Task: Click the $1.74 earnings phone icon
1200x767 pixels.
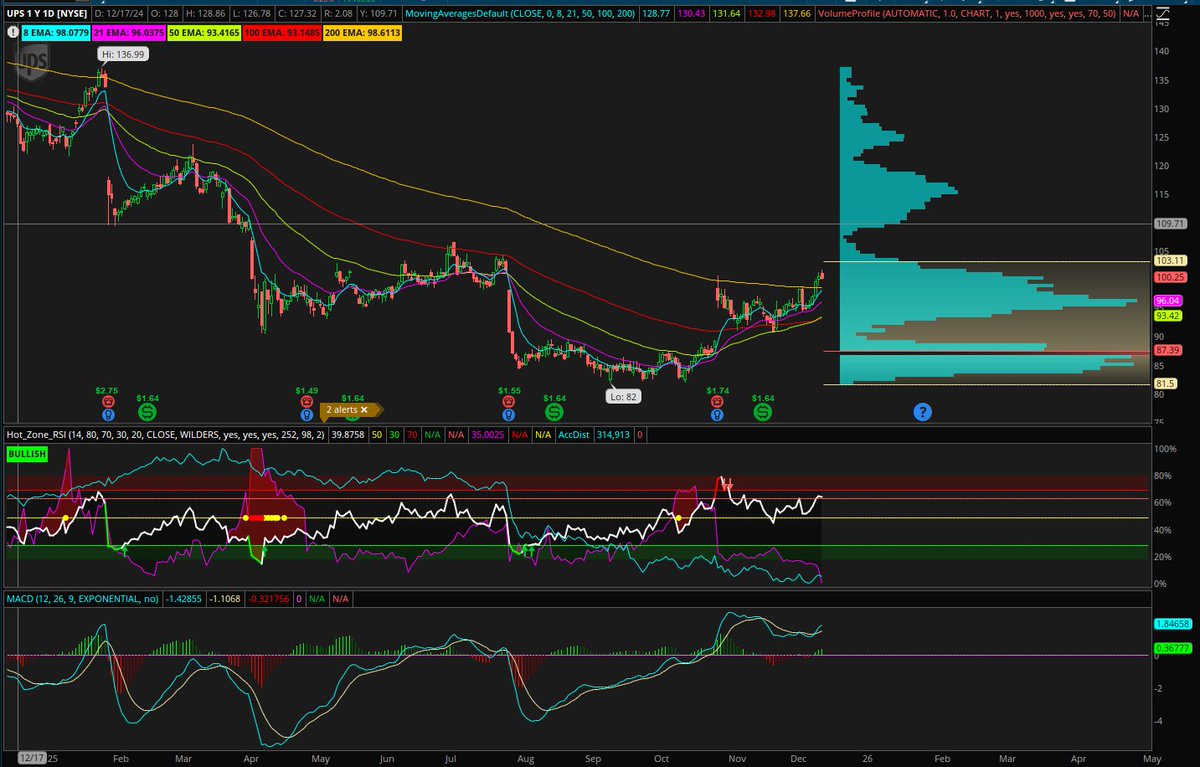Action: pos(717,400)
